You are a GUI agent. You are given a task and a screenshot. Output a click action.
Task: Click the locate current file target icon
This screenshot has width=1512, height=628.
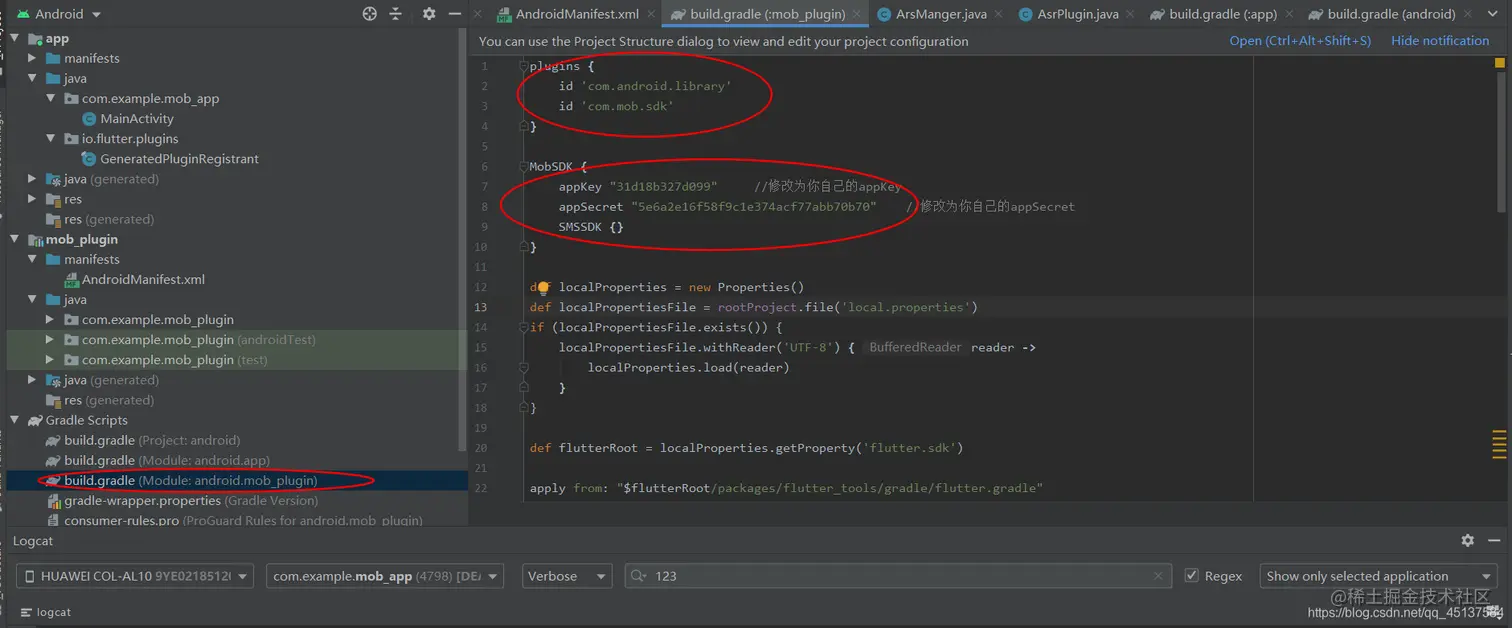click(x=370, y=14)
